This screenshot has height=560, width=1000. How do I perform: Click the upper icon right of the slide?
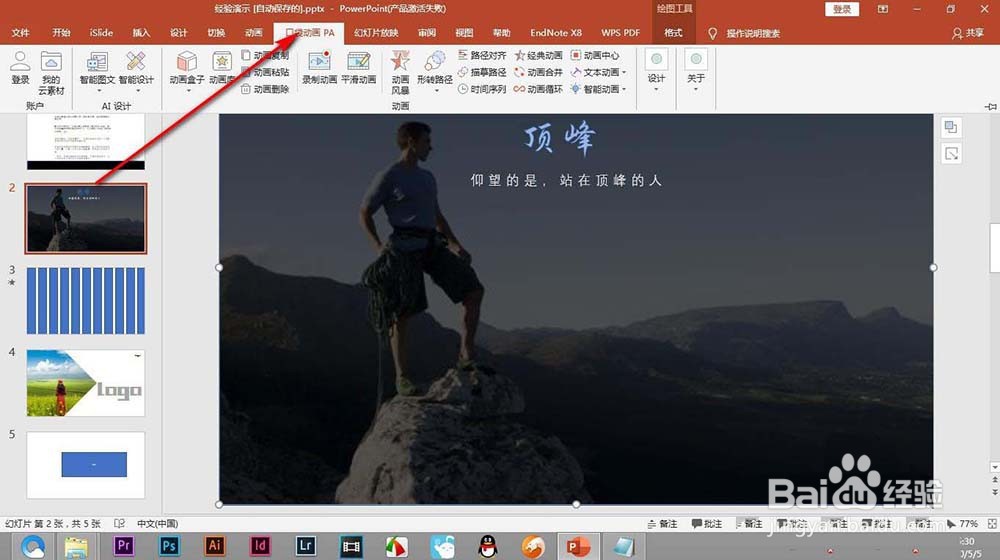tap(951, 128)
